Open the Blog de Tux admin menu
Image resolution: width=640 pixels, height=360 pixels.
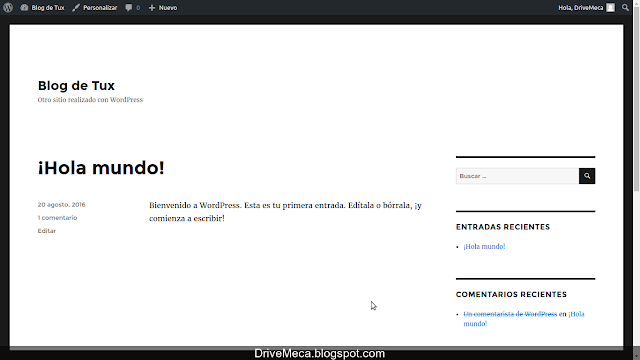pyautogui.click(x=42, y=7)
